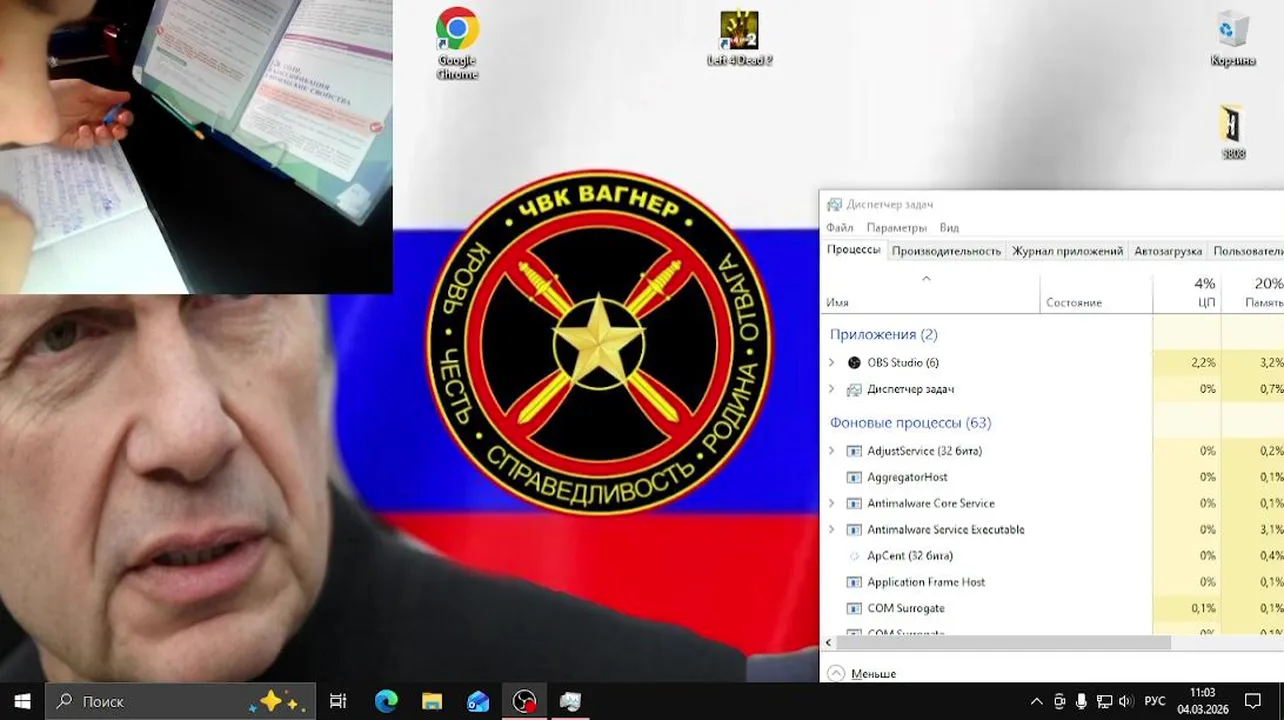The image size is (1284, 720).
Task: Expand the AdjustService (32 бита) row
Action: pyautogui.click(x=831, y=451)
